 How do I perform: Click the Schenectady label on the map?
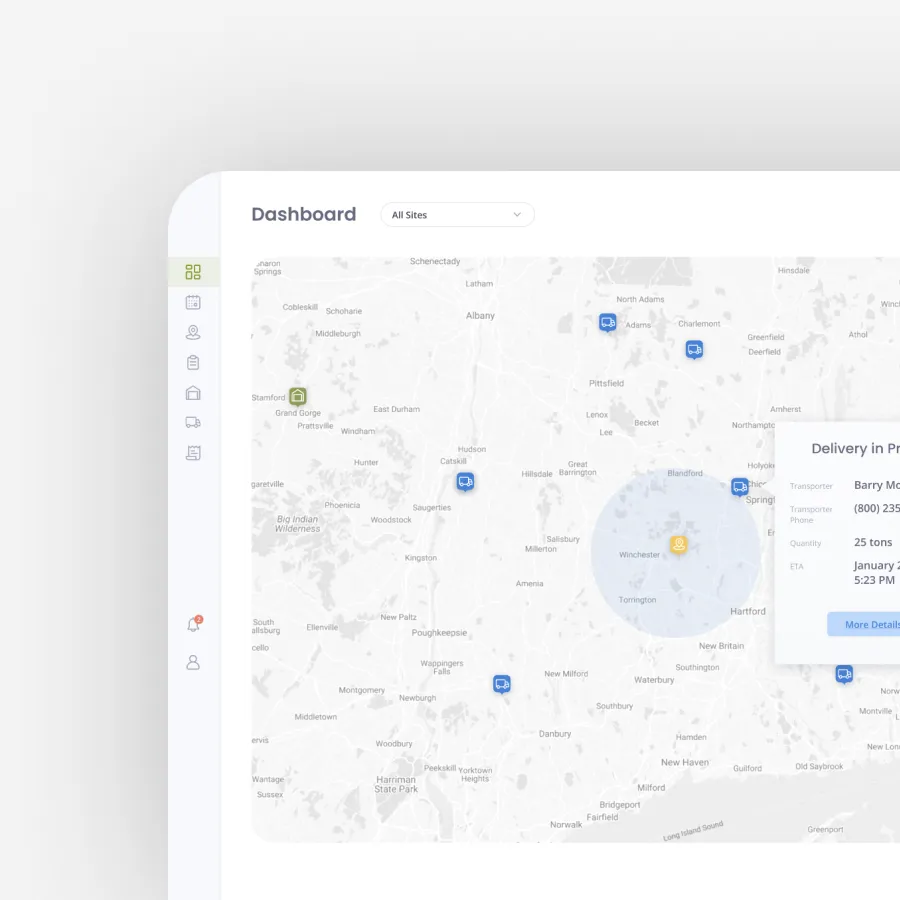tap(435, 261)
